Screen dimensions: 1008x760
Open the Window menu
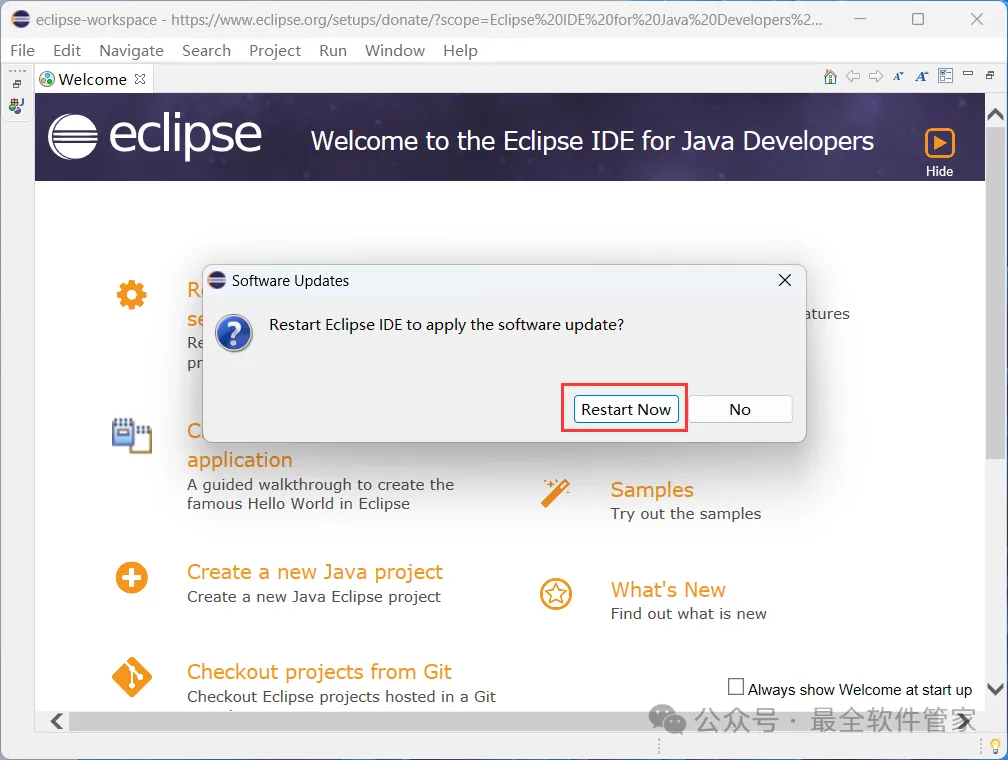[x=395, y=51]
